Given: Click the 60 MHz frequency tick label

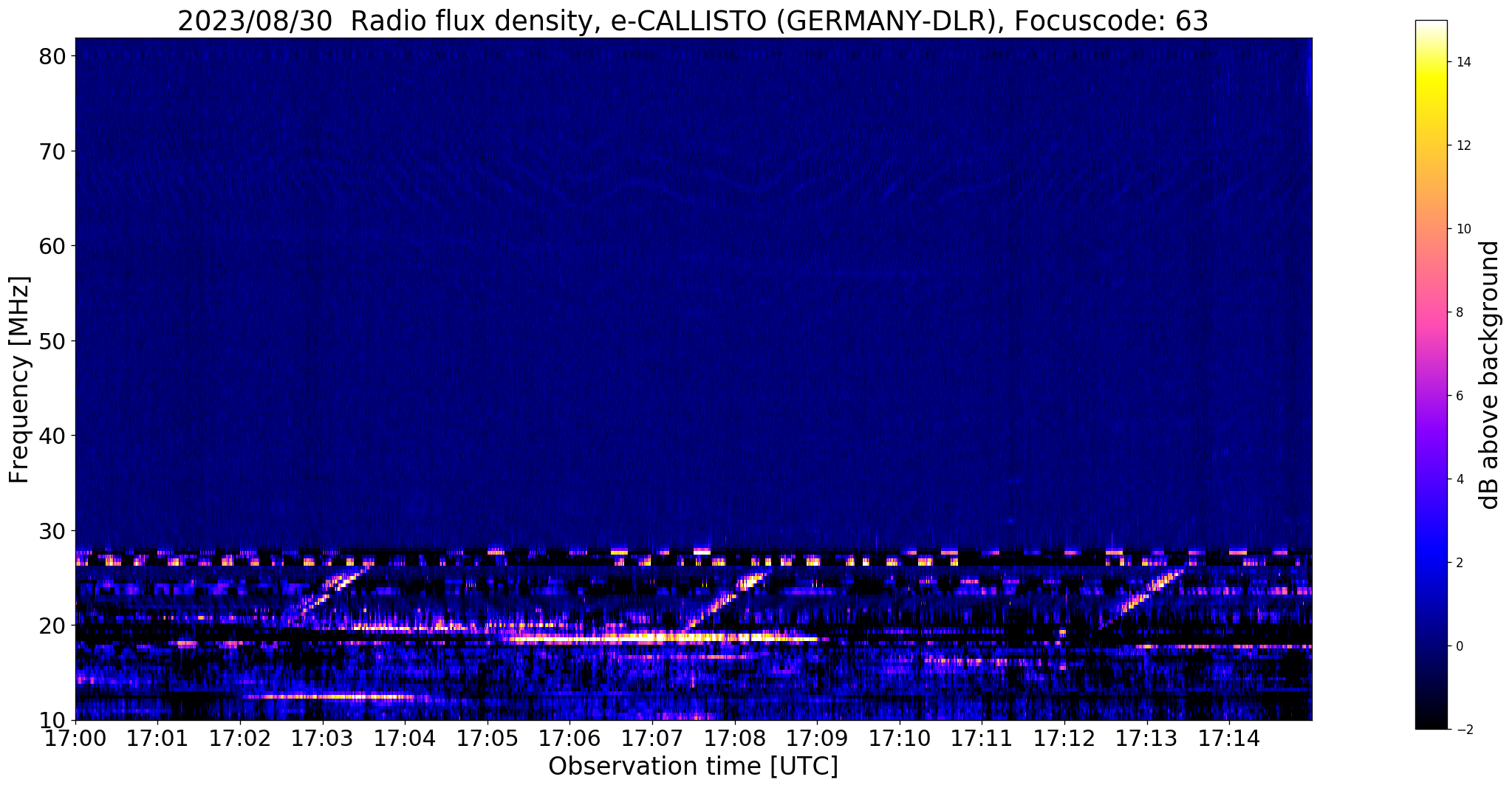Looking at the screenshot, I should click(x=54, y=246).
